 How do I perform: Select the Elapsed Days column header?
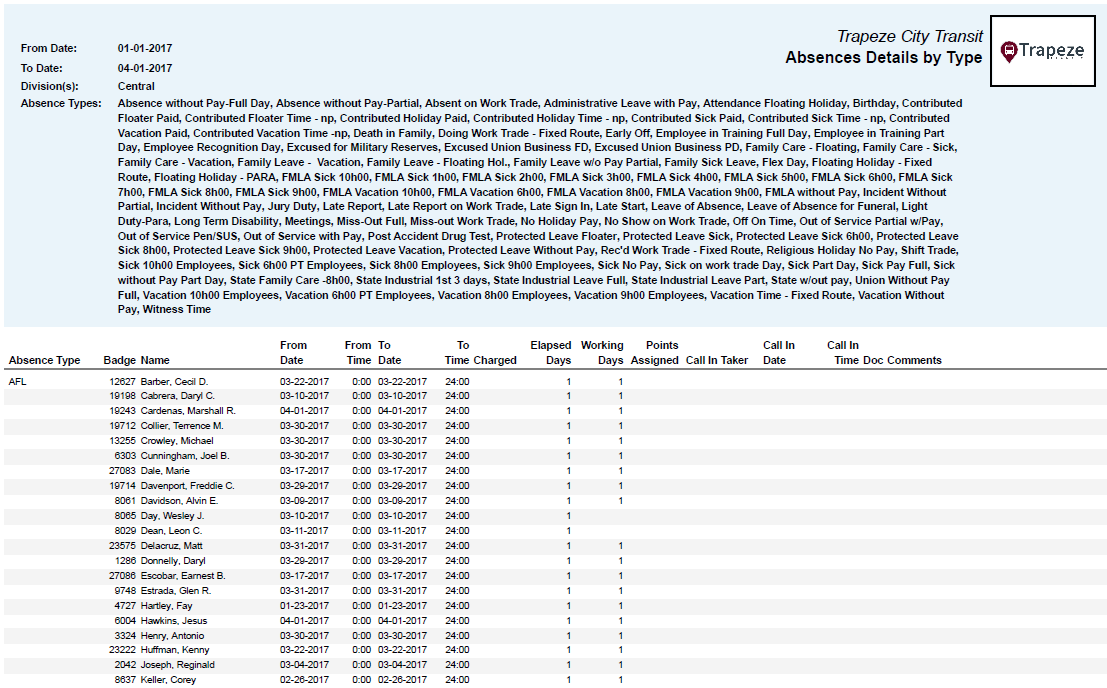[x=550, y=352]
